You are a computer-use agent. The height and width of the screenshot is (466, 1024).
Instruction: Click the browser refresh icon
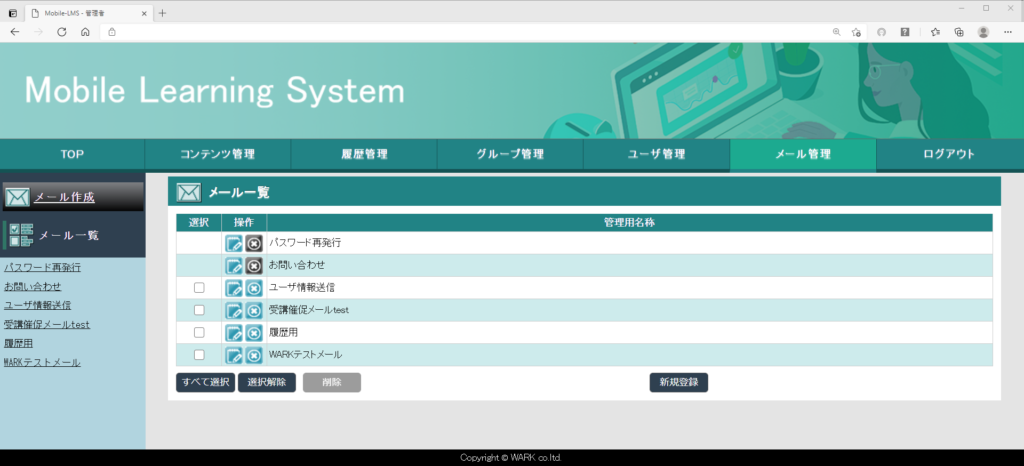point(62,32)
